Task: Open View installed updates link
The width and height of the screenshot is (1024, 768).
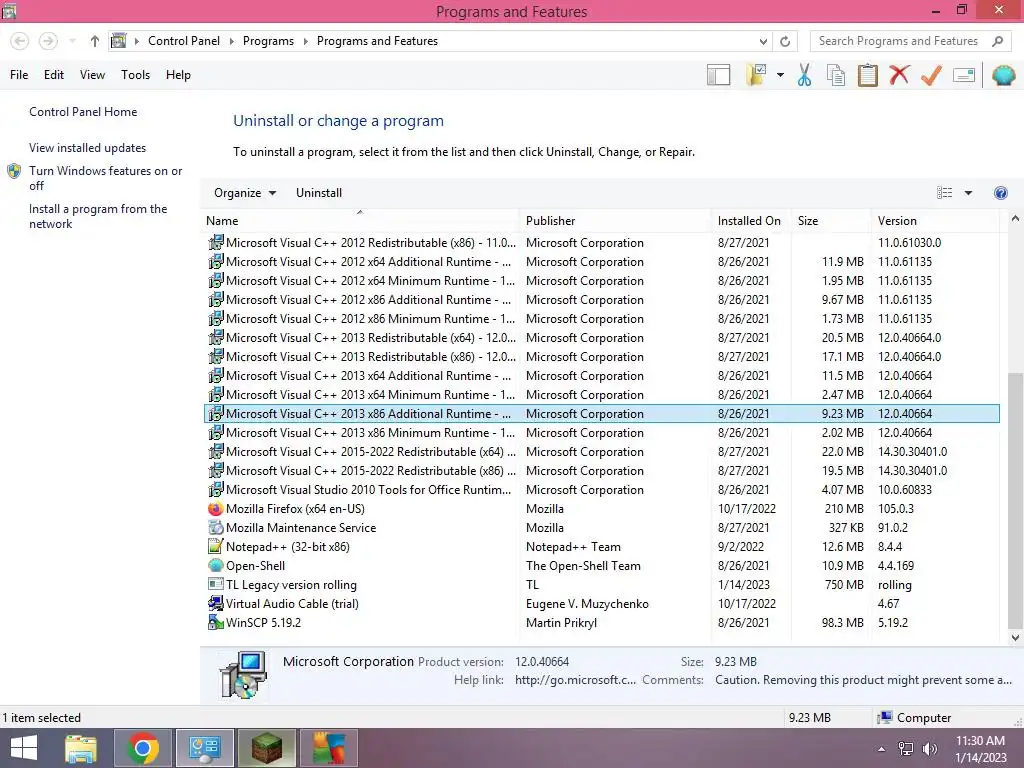Action: (88, 148)
